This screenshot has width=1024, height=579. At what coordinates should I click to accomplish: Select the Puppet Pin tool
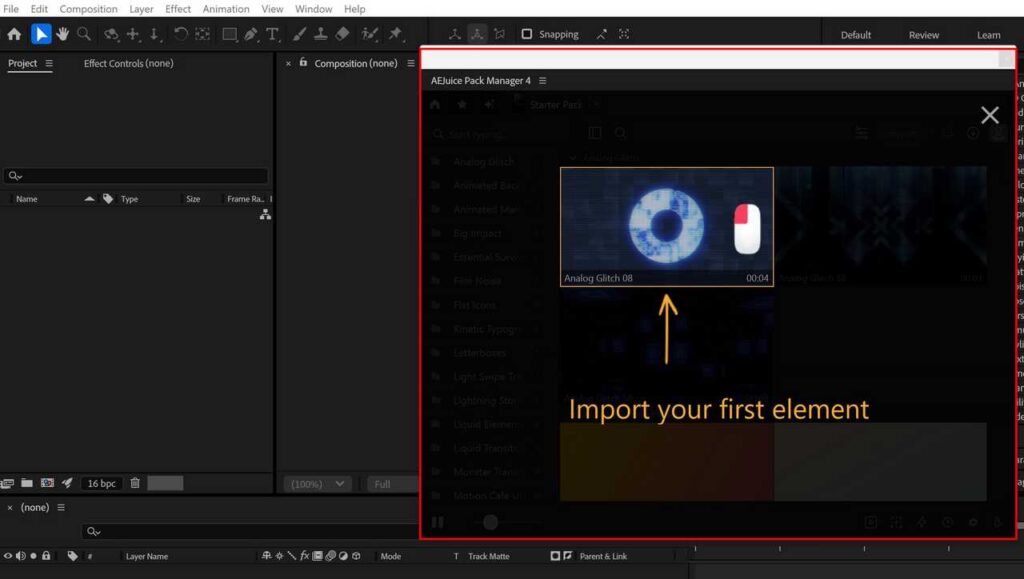(395, 34)
